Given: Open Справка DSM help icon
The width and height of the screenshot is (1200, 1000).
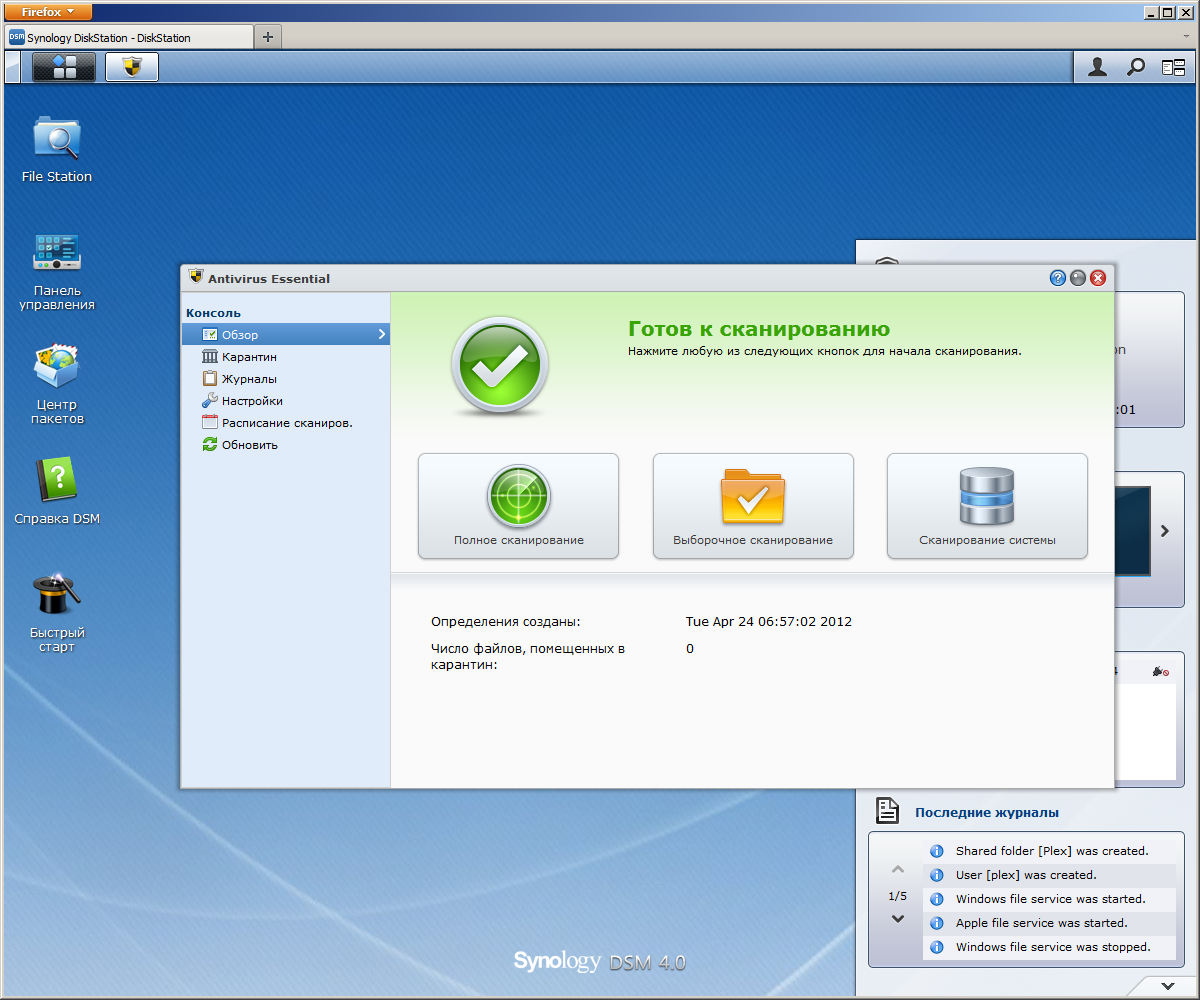Looking at the screenshot, I should [x=57, y=491].
